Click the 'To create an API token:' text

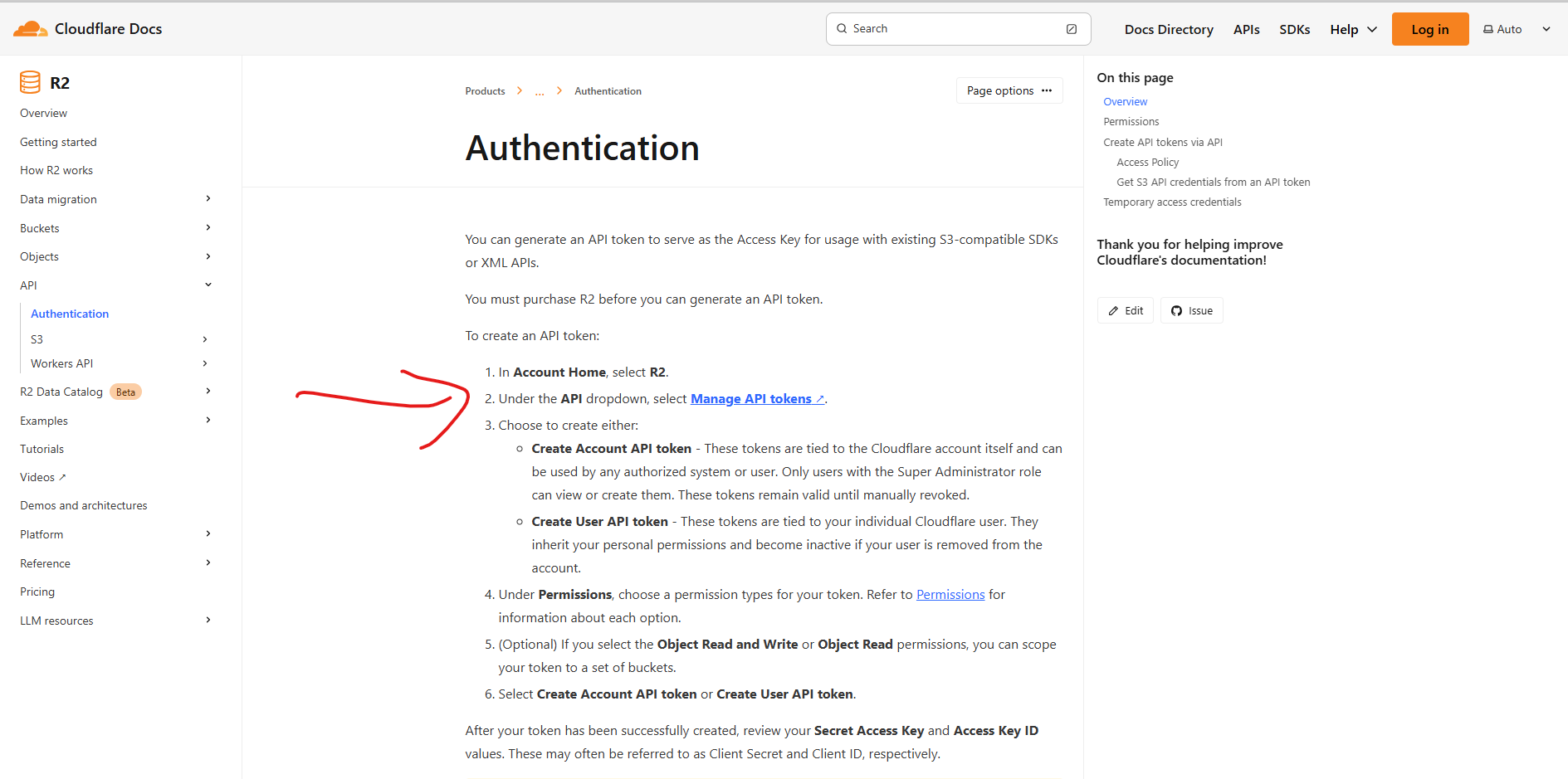point(532,336)
